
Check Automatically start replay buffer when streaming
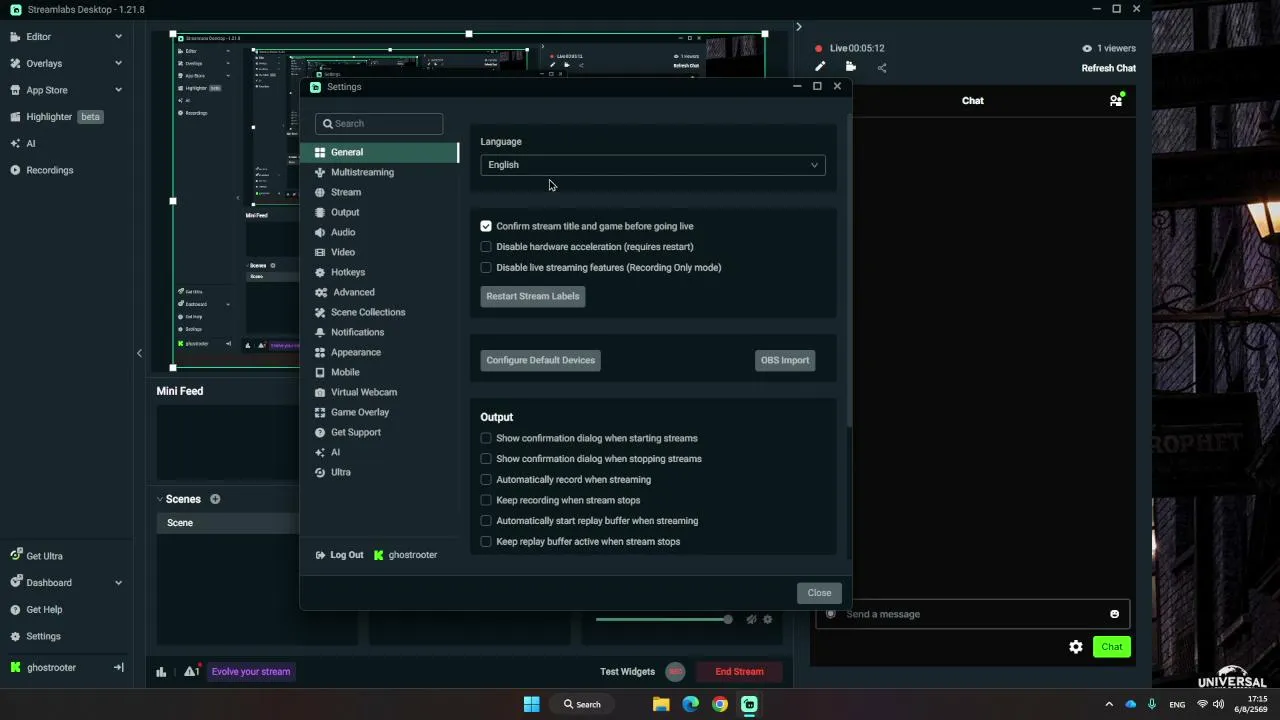[x=486, y=521]
